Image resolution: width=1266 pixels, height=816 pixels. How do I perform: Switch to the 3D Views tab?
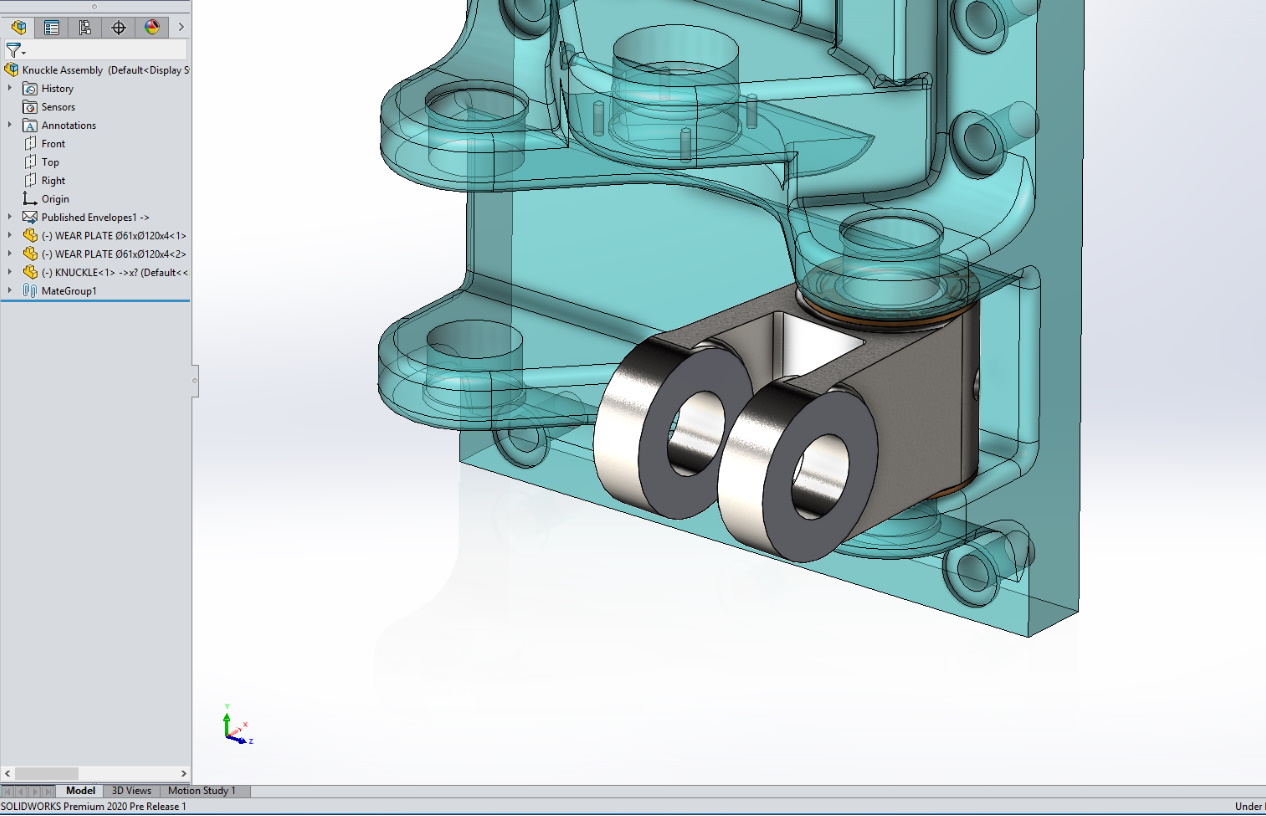coord(131,791)
